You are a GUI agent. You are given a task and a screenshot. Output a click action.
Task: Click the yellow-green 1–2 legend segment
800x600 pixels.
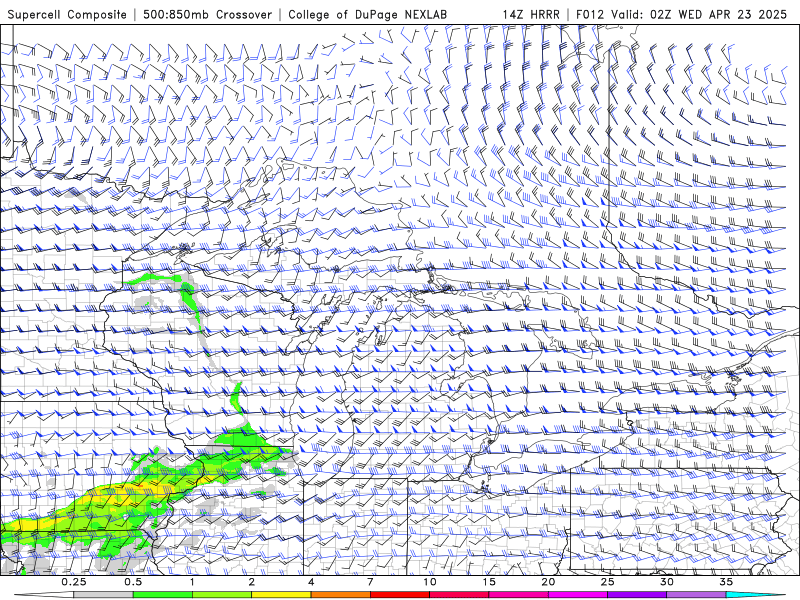[x=221, y=595]
